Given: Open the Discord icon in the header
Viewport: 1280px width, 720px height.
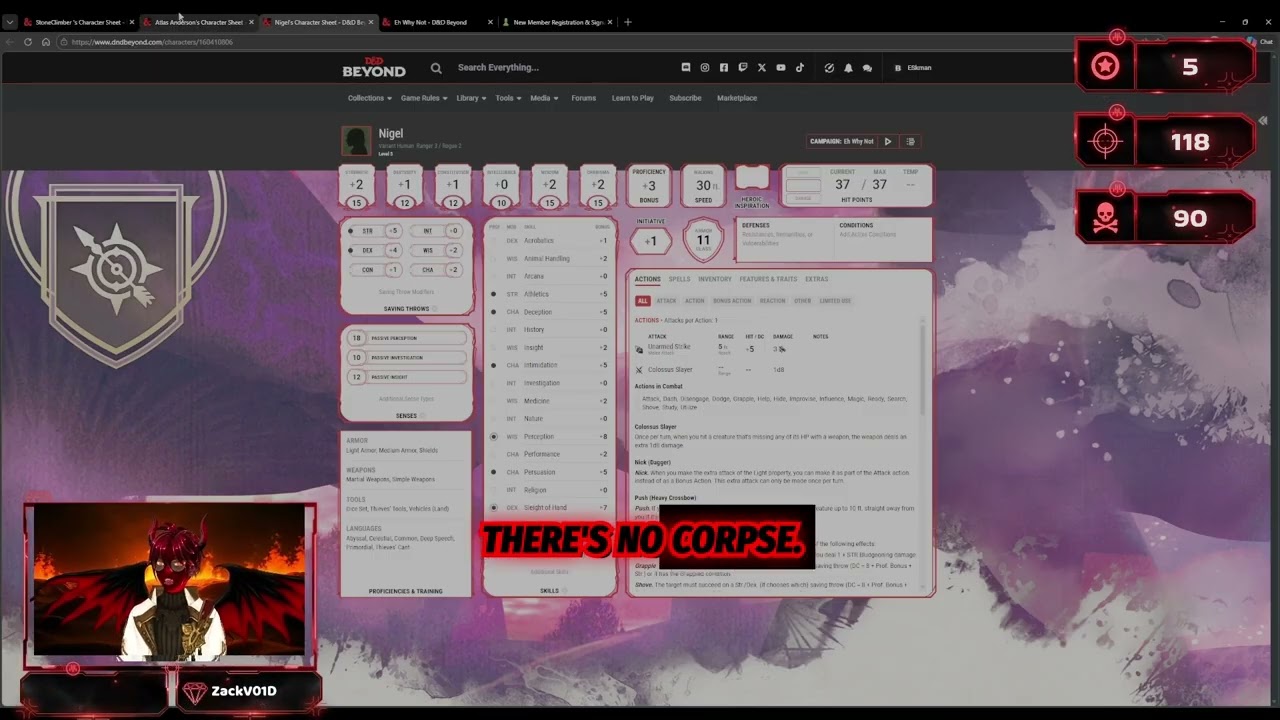Looking at the screenshot, I should [x=686, y=68].
